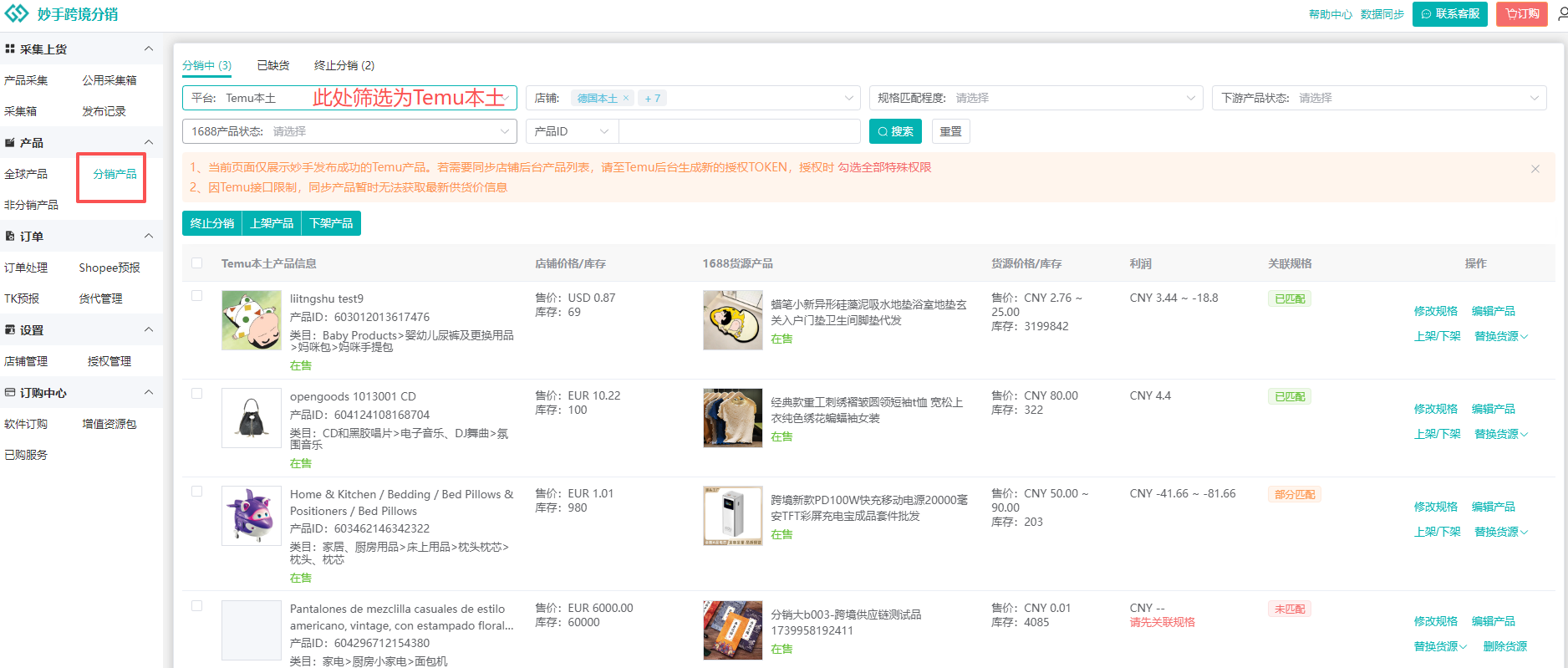
Task: Open the 下游产品状态 dropdown
Action: (1379, 98)
